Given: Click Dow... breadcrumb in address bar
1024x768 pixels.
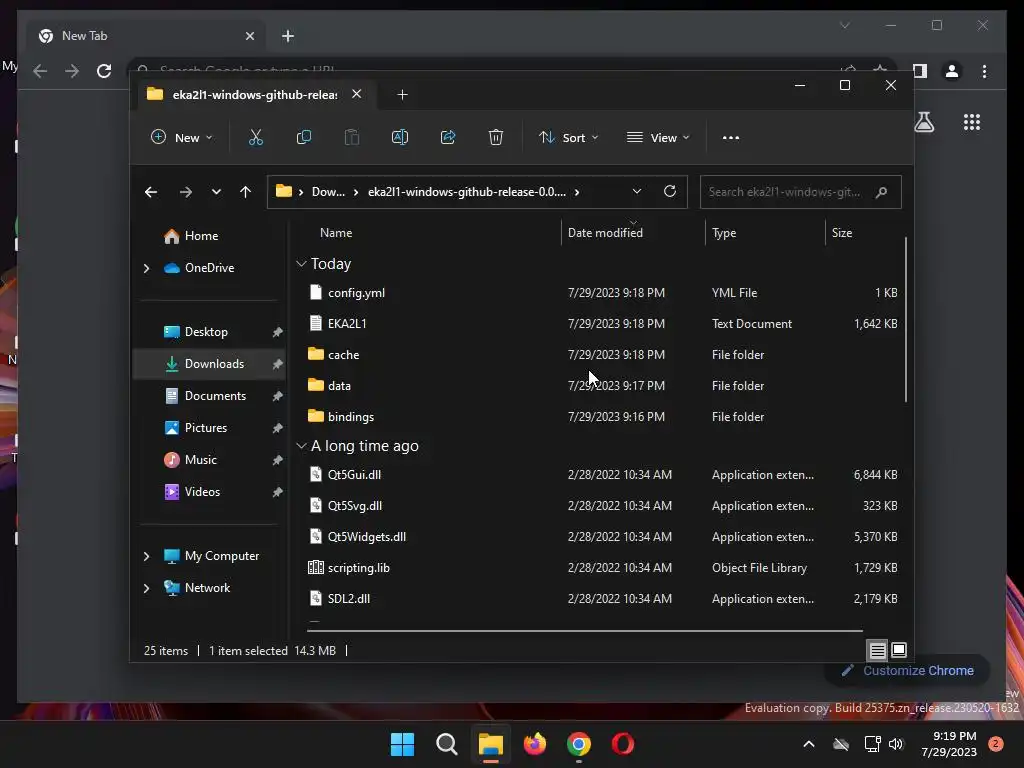Looking at the screenshot, I should tap(328, 192).
